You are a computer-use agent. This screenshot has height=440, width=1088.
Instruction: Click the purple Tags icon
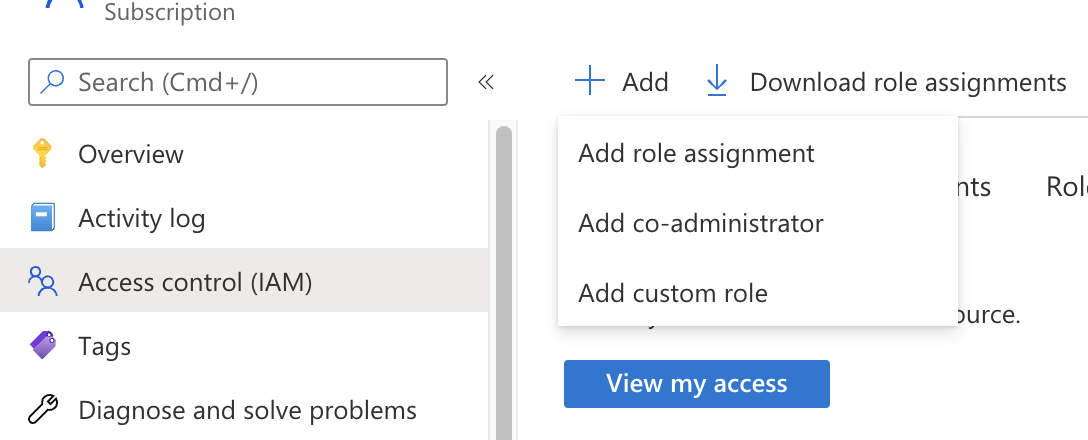click(42, 347)
